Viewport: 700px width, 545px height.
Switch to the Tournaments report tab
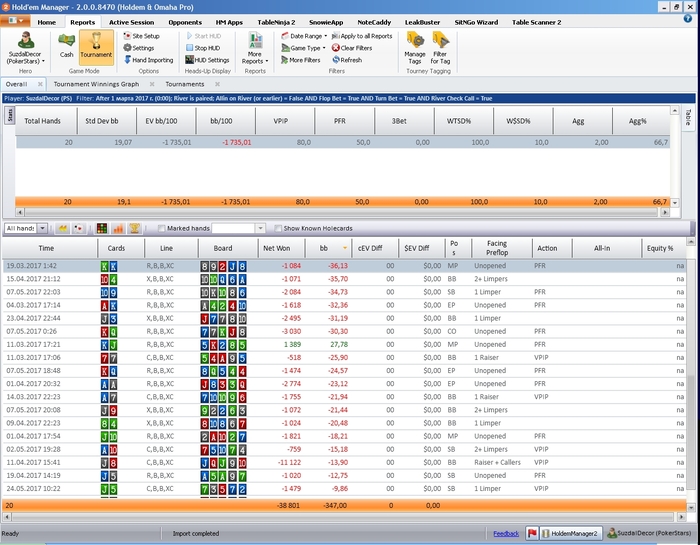[185, 84]
